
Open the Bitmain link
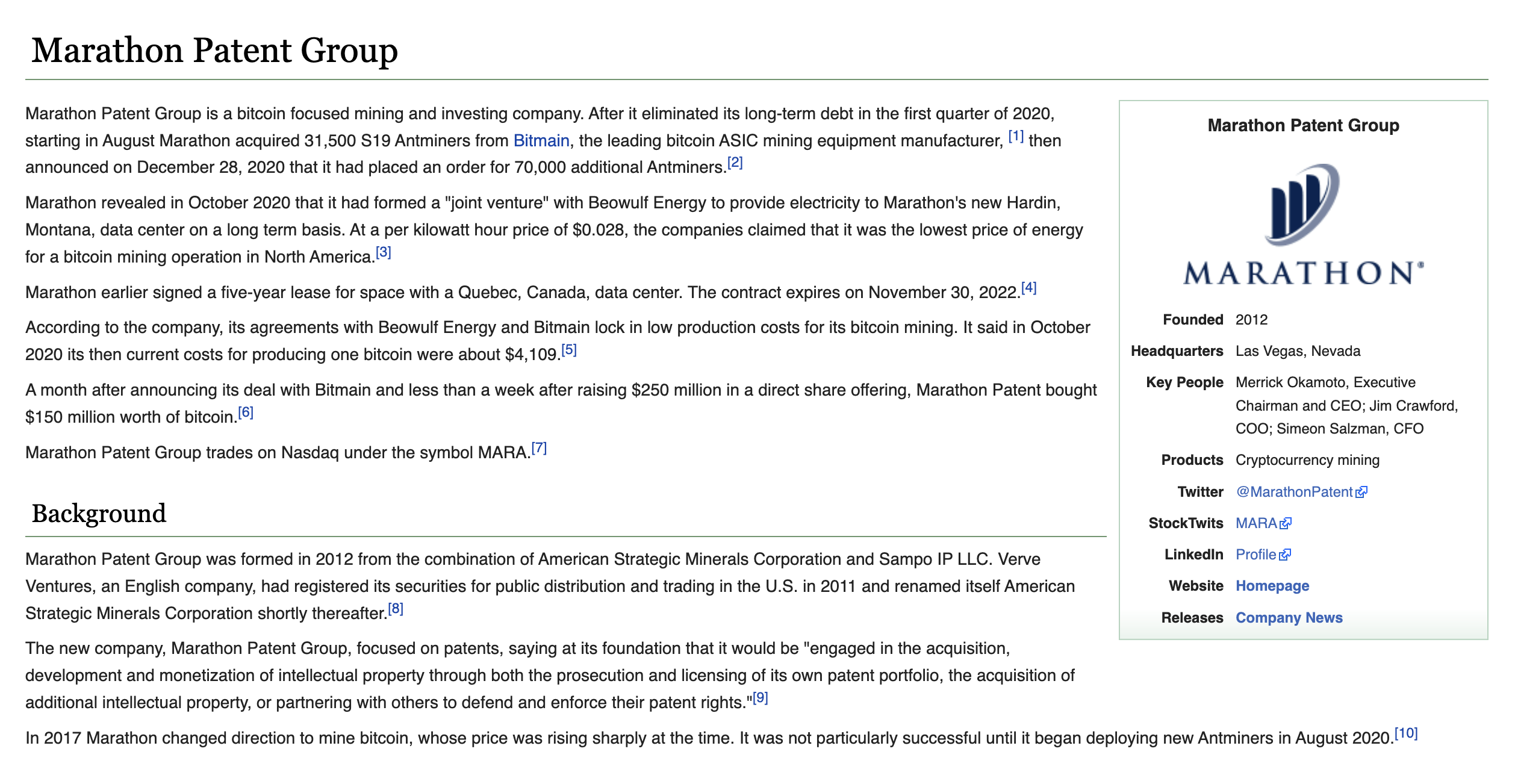tap(541, 141)
